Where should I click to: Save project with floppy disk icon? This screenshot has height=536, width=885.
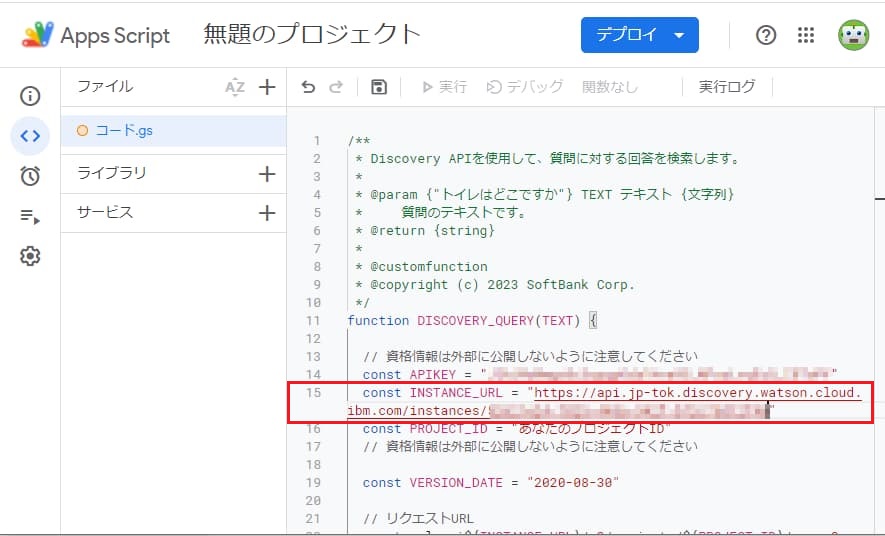click(378, 87)
